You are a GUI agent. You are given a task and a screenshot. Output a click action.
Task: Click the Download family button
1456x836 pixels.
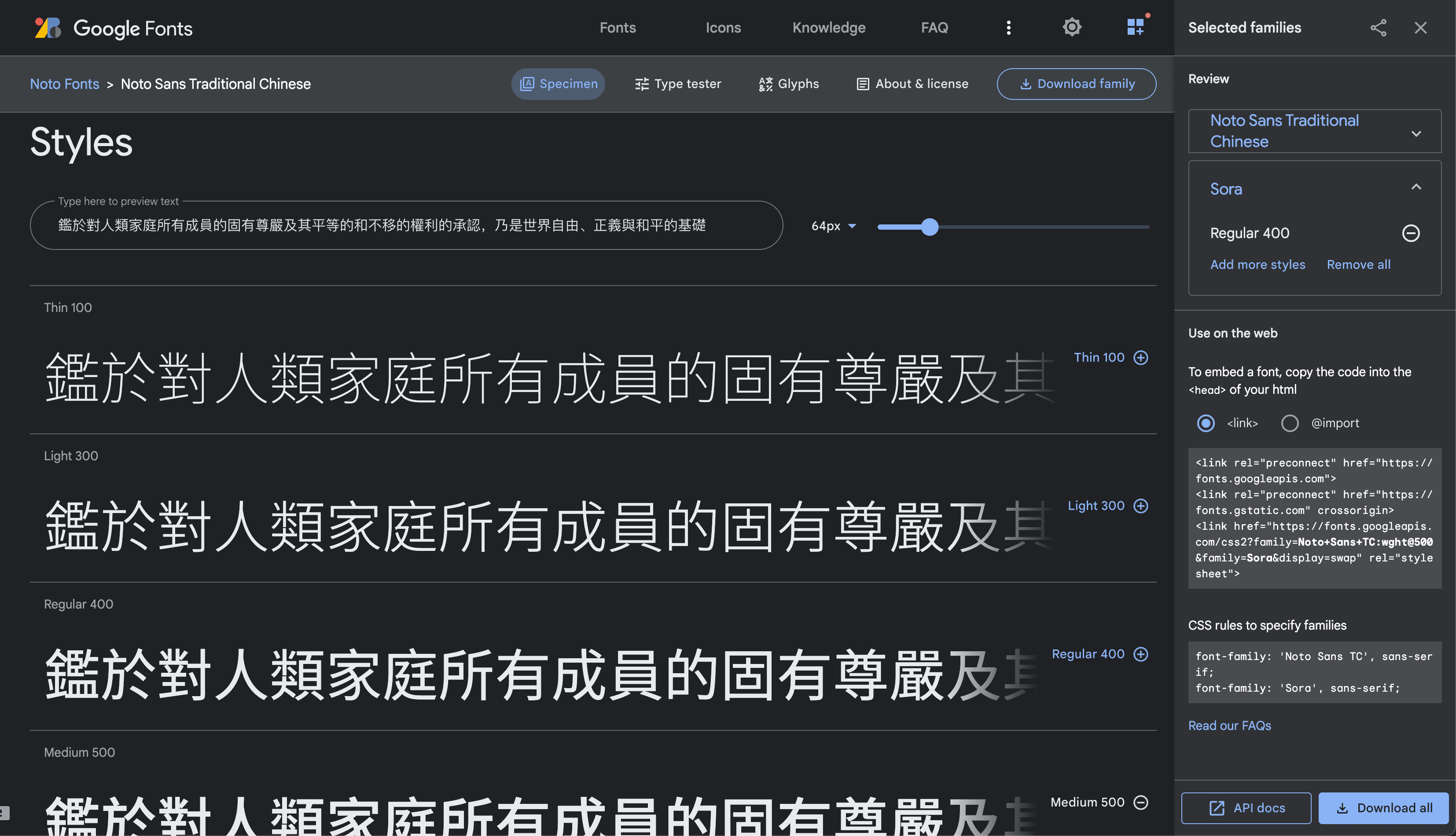(x=1076, y=84)
